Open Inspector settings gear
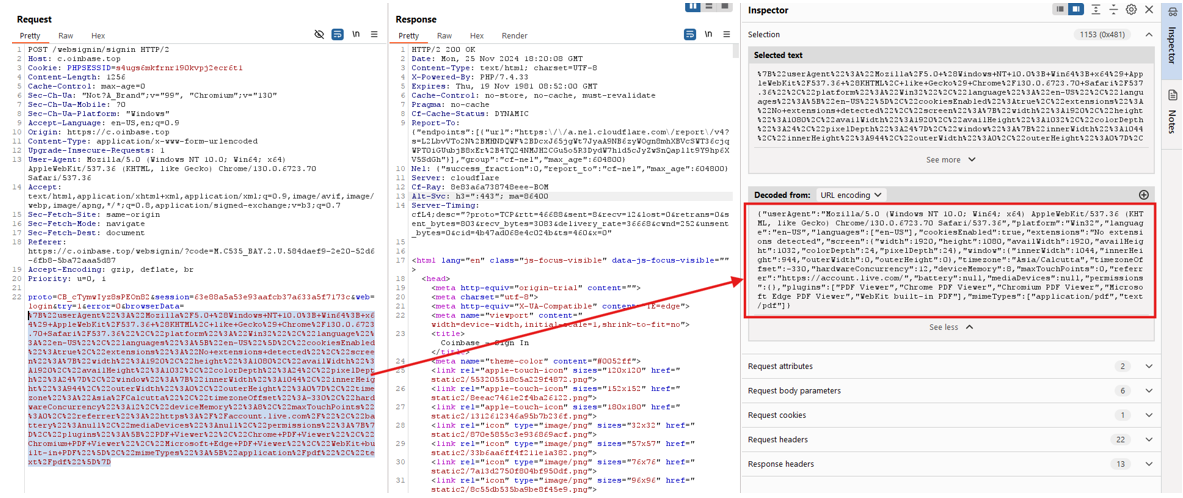The image size is (1183, 498). coord(1131,10)
